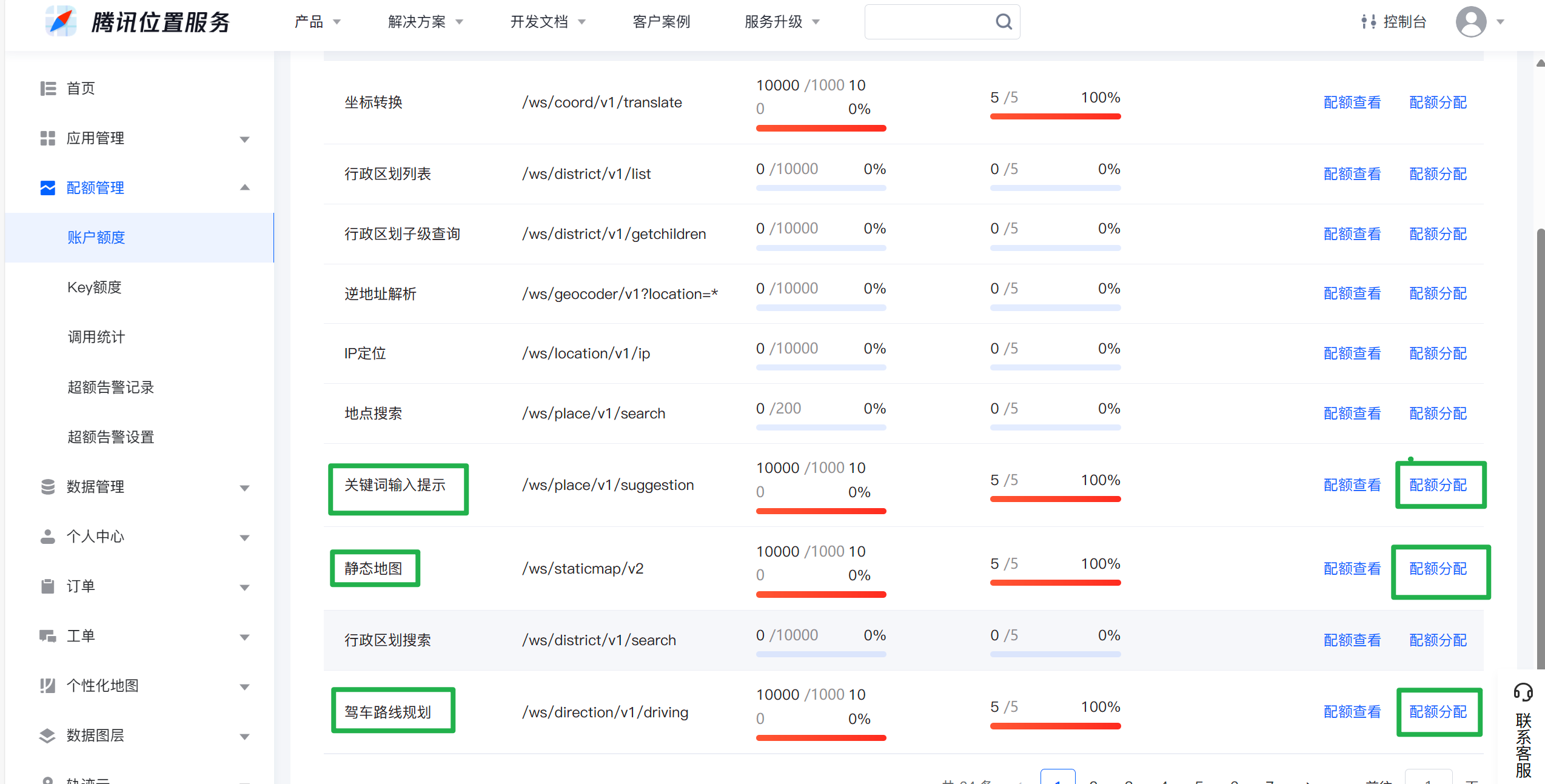Viewport: 1545px width, 784px height.
Task: Click the search magnifier icon
Action: (x=1004, y=21)
